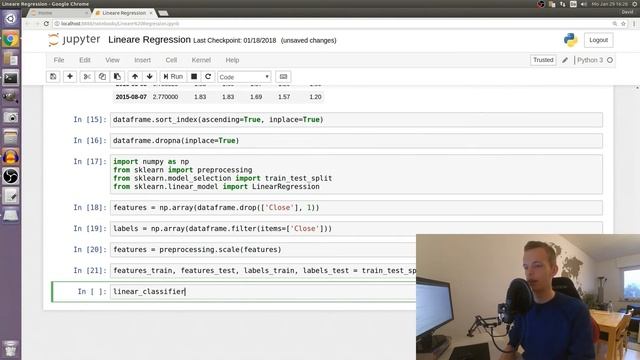Viewport: 640px width, 360px height.
Task: Click the 2015-08-07 row index in table
Action: point(131,97)
